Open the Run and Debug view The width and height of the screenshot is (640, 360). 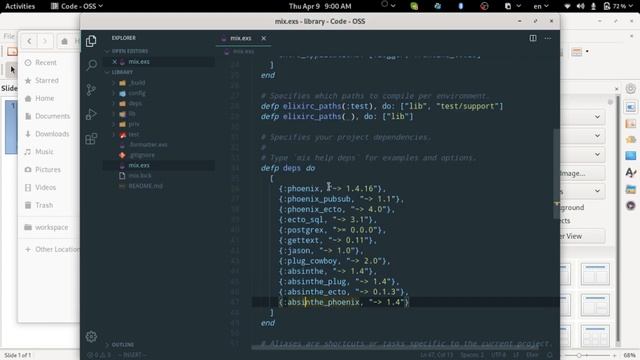pyautogui.click(x=91, y=114)
